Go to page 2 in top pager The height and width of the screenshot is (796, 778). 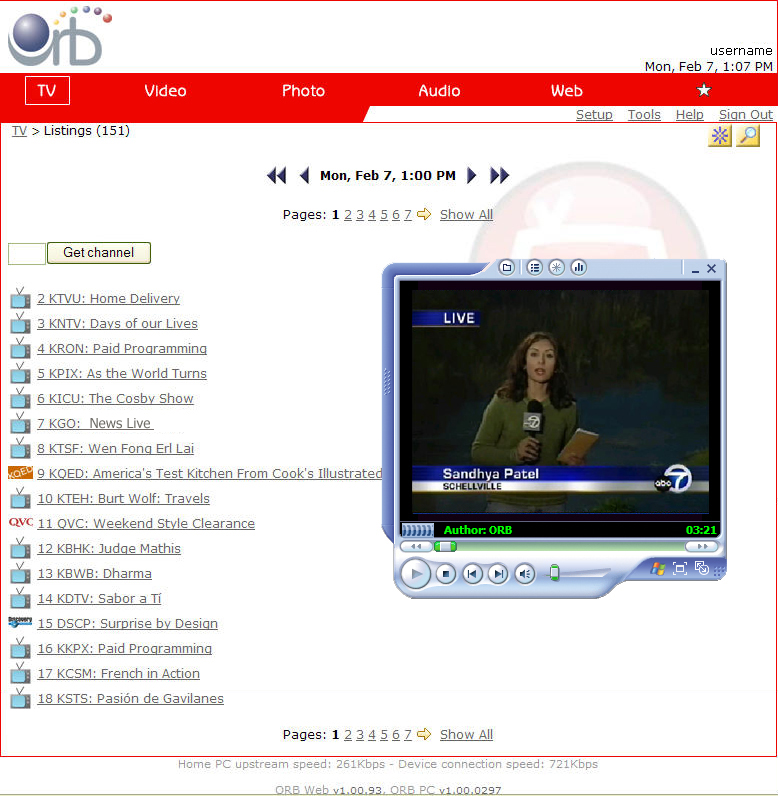pos(348,215)
